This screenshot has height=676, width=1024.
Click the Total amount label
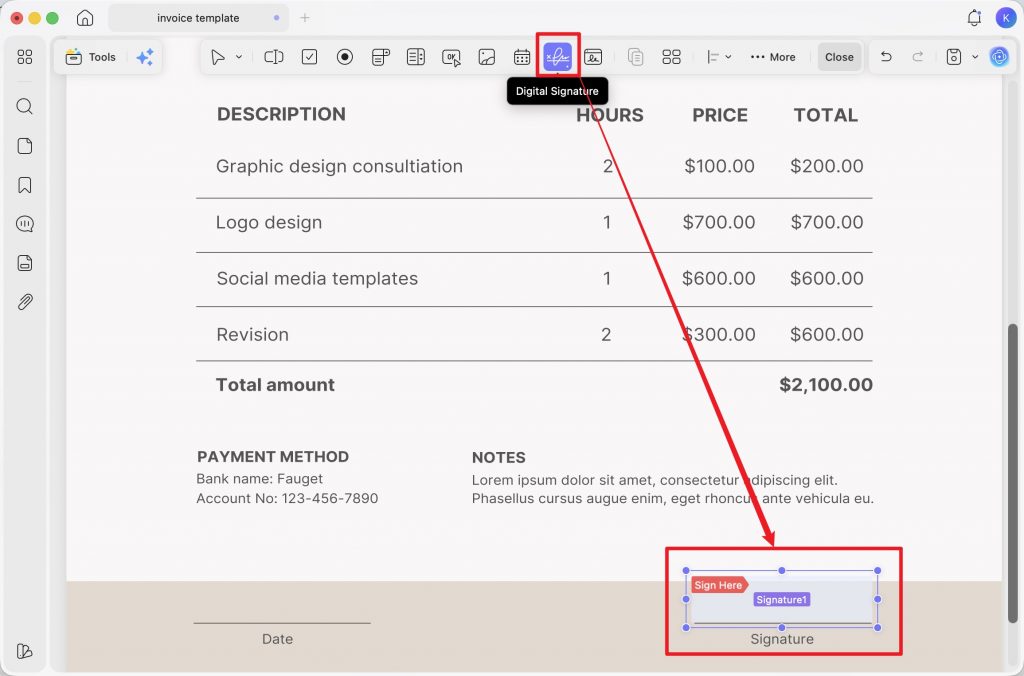point(276,385)
